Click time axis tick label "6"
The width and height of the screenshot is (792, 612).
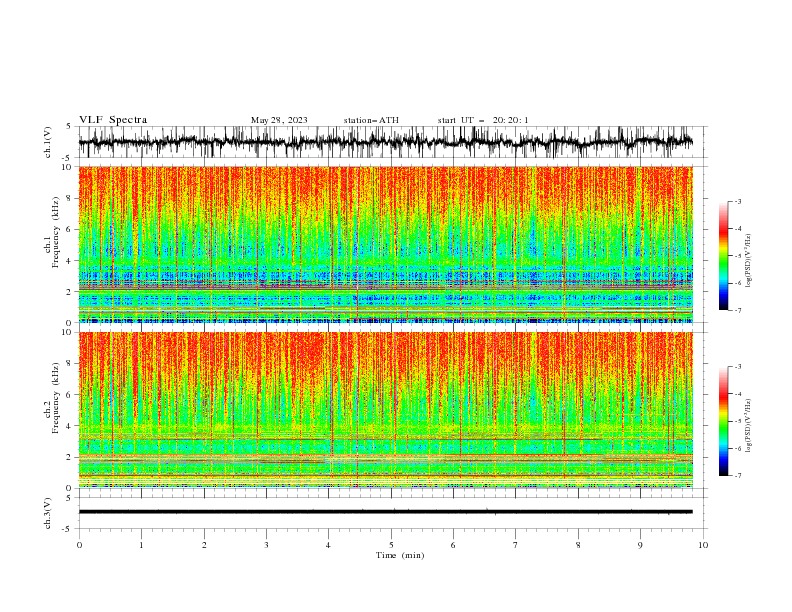coord(453,545)
